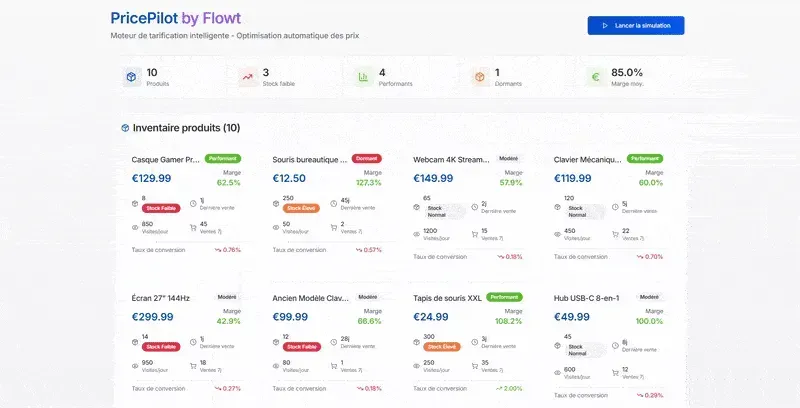Click the stock box icon on Souris bureautique card
The height and width of the screenshot is (408, 800).
click(276, 201)
